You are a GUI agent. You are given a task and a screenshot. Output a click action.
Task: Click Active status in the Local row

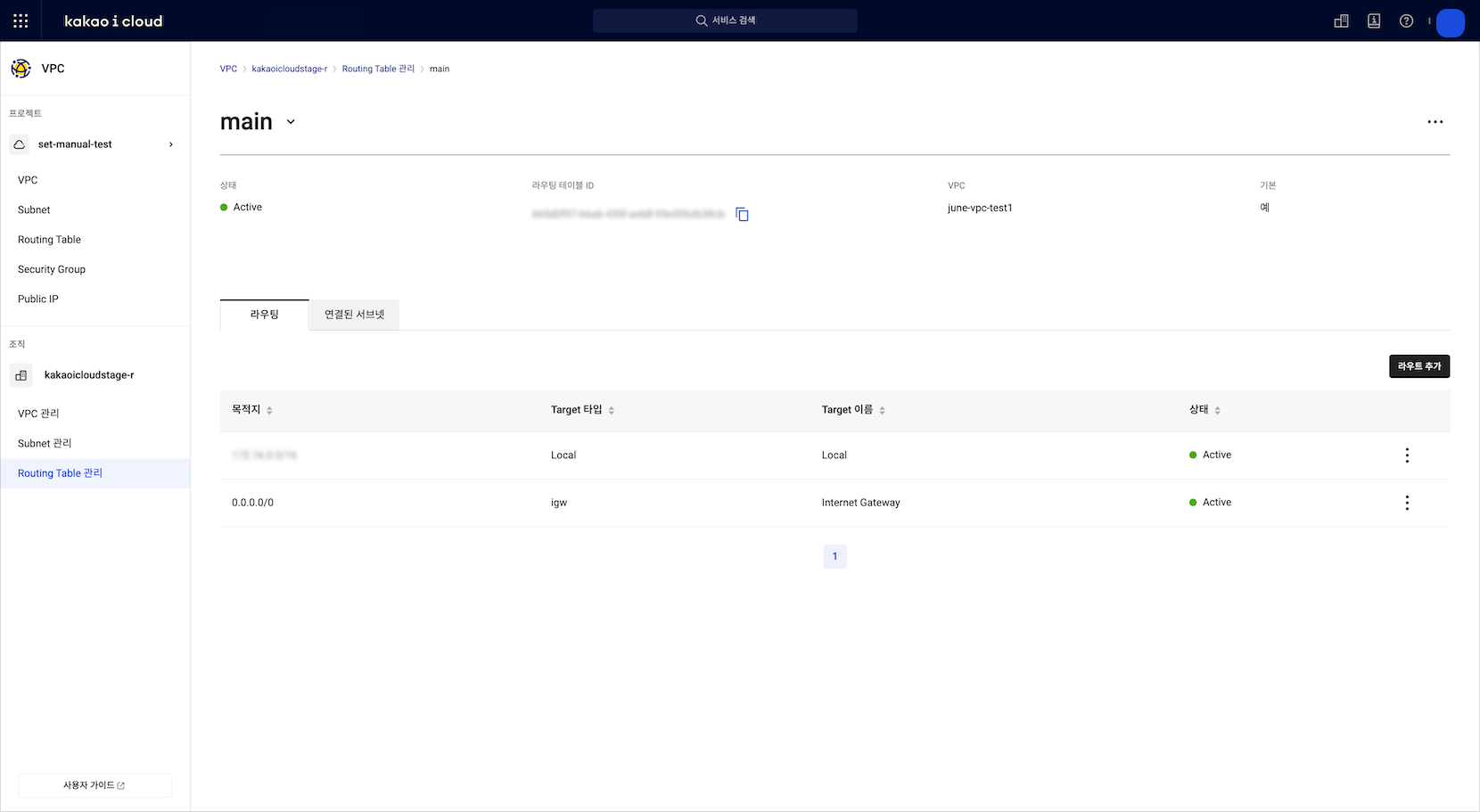pos(1210,455)
